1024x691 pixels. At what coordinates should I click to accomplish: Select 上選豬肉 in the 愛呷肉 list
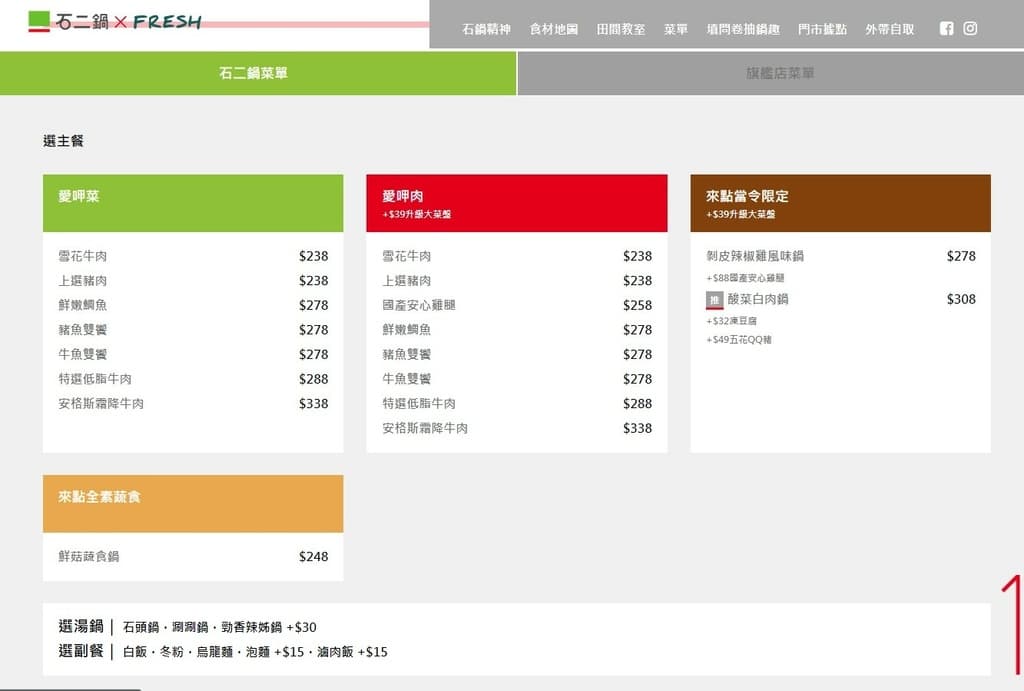pos(407,281)
